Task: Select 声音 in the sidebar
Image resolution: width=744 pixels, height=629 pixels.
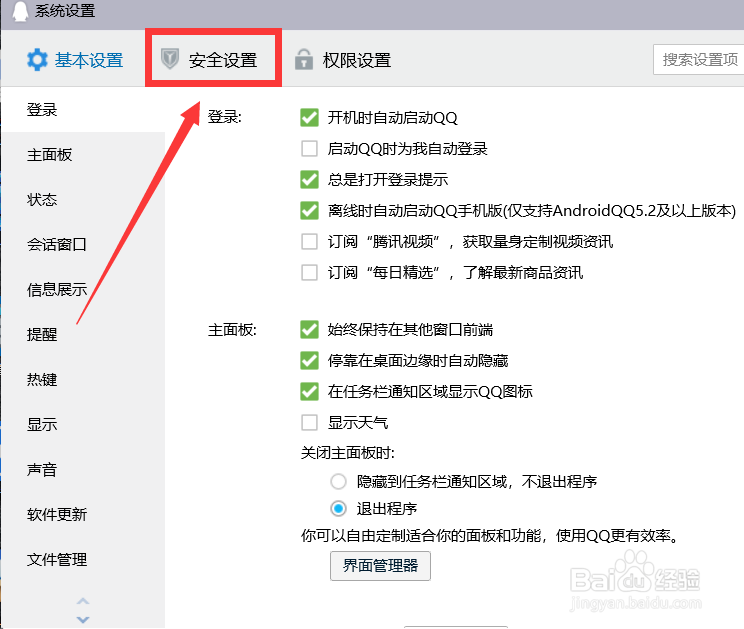Action: [x=83, y=470]
